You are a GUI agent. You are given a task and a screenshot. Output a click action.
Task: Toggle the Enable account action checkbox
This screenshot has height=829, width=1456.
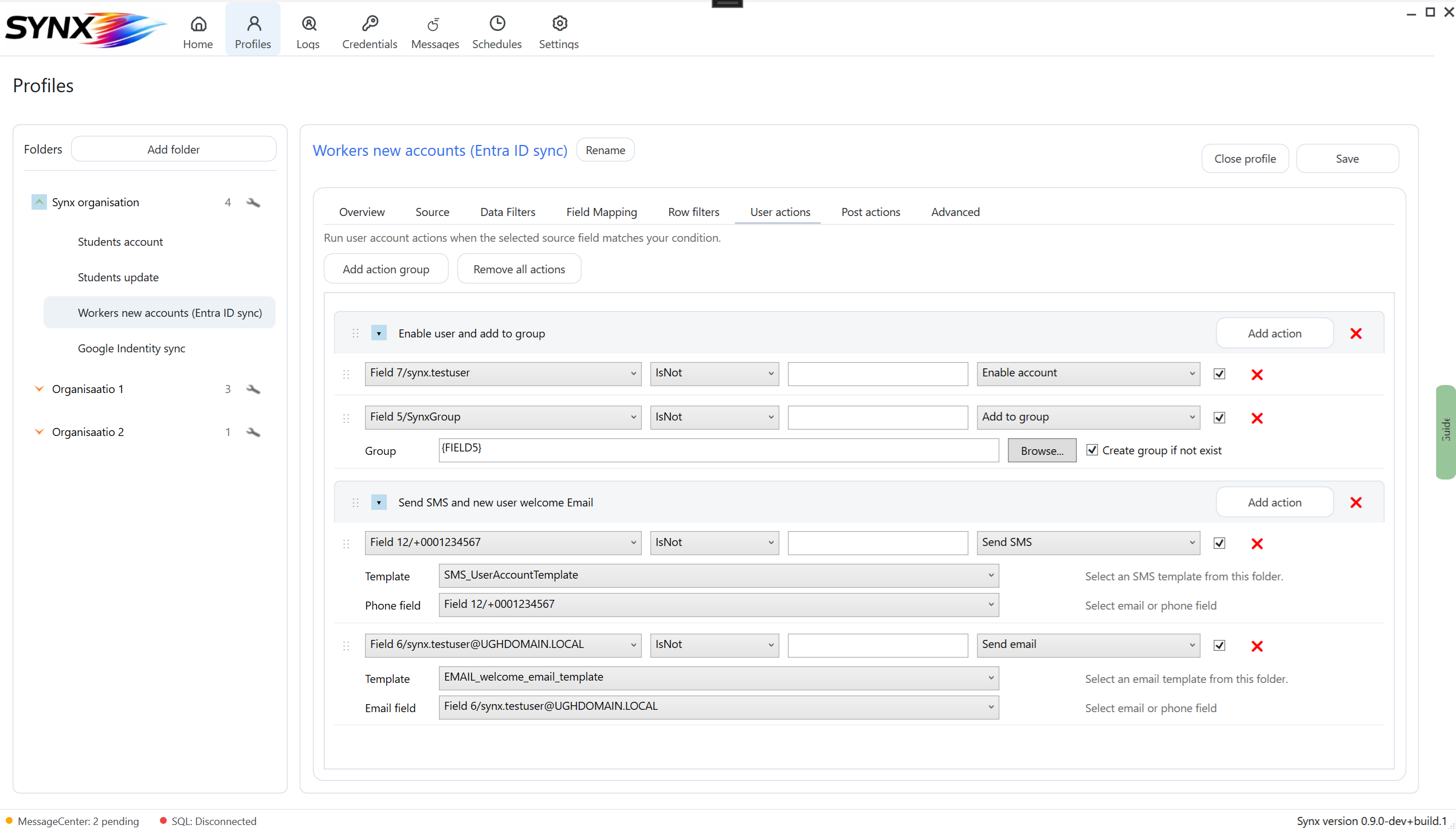pos(1219,374)
